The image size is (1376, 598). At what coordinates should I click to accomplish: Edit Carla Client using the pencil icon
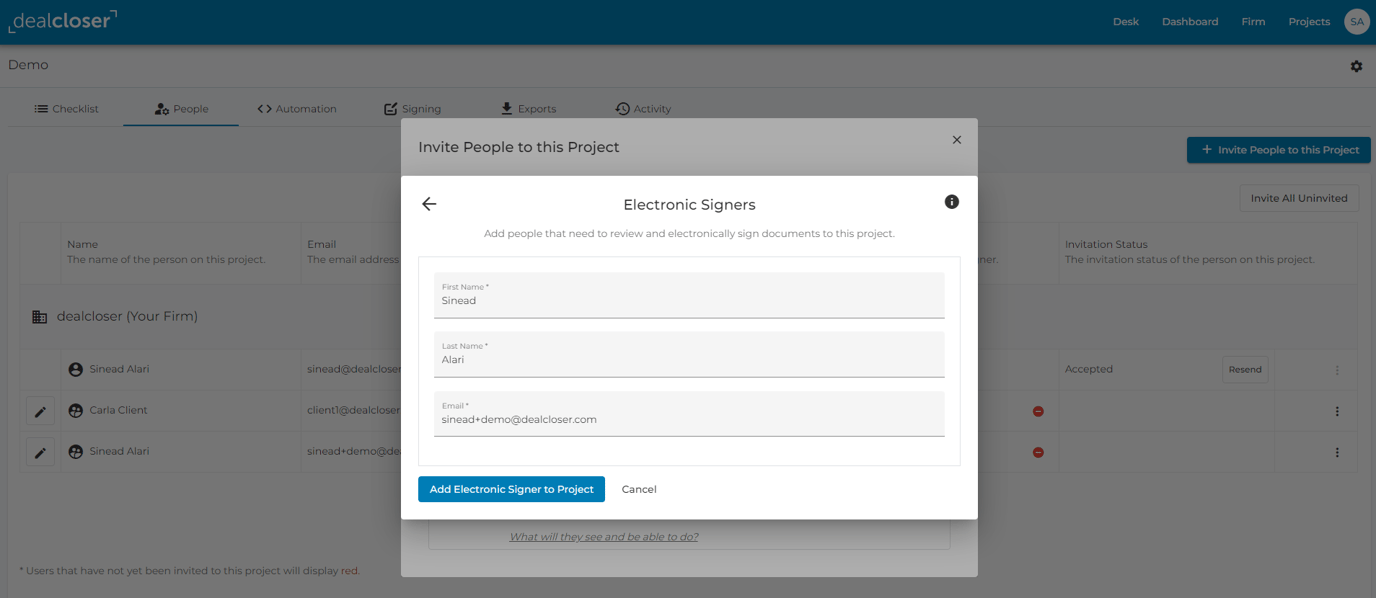click(x=40, y=410)
